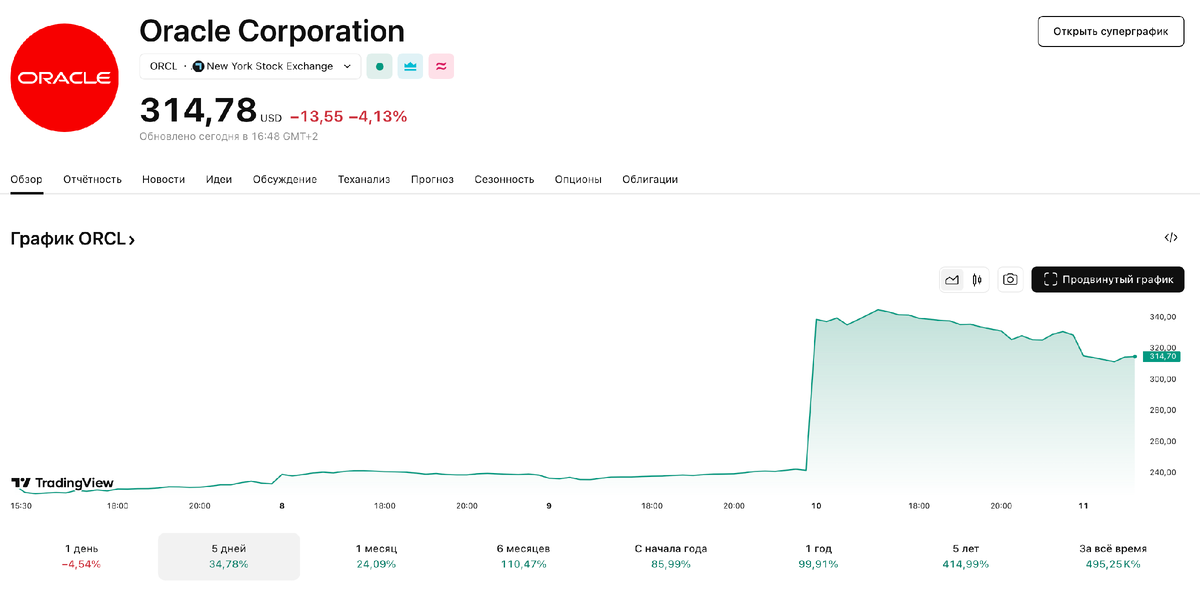Screen dimensions: 1200x590
Task: Select the С начала года range
Action: 670,556
